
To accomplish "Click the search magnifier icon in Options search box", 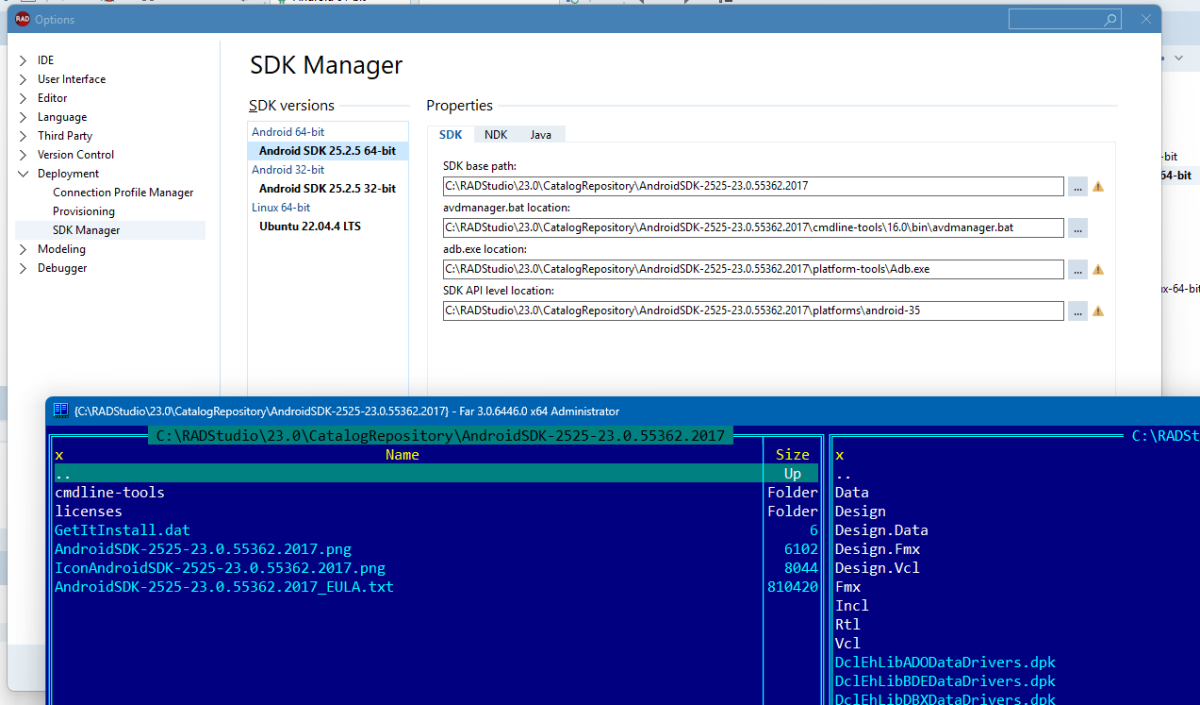I will 1111,19.
